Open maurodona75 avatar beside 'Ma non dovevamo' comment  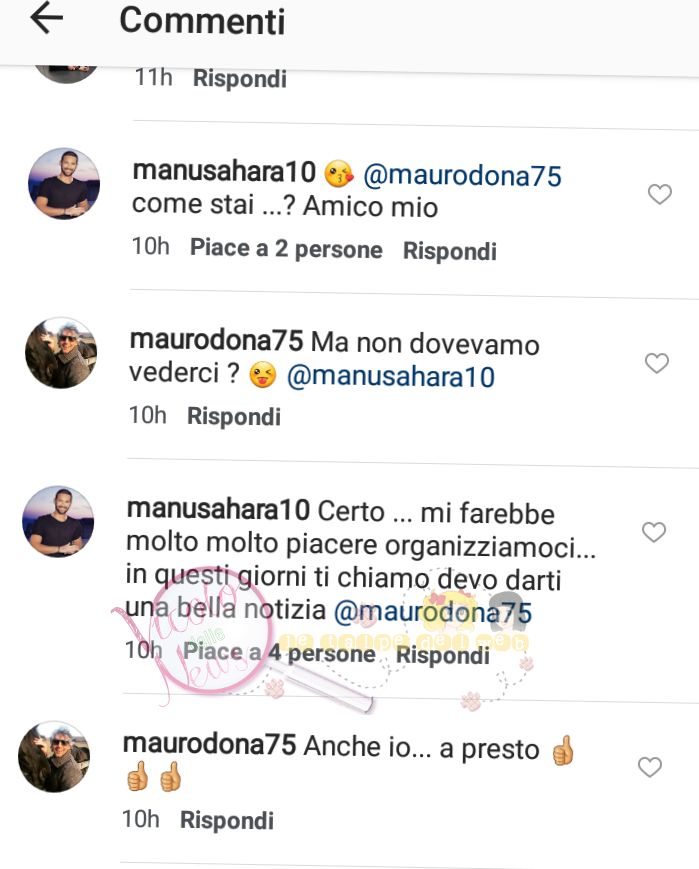click(x=61, y=352)
